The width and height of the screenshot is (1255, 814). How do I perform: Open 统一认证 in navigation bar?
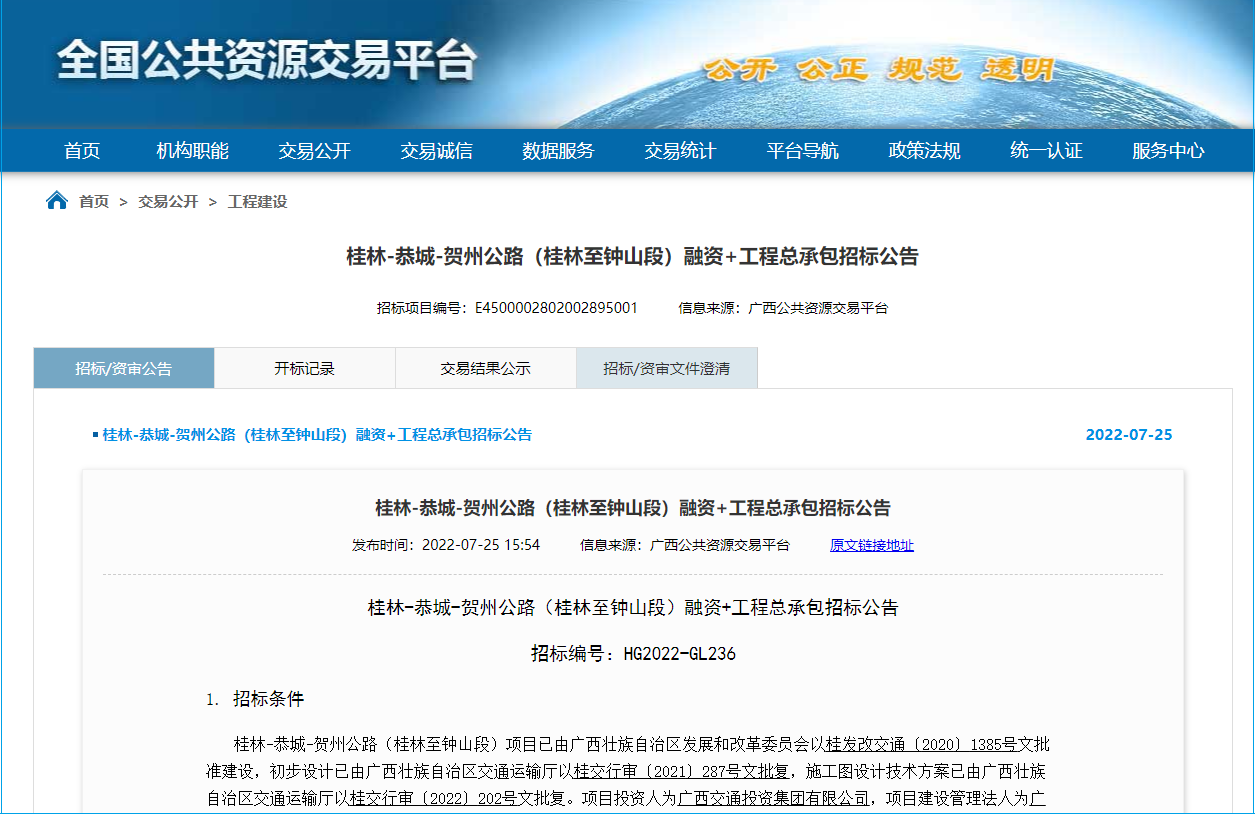[x=1046, y=151]
